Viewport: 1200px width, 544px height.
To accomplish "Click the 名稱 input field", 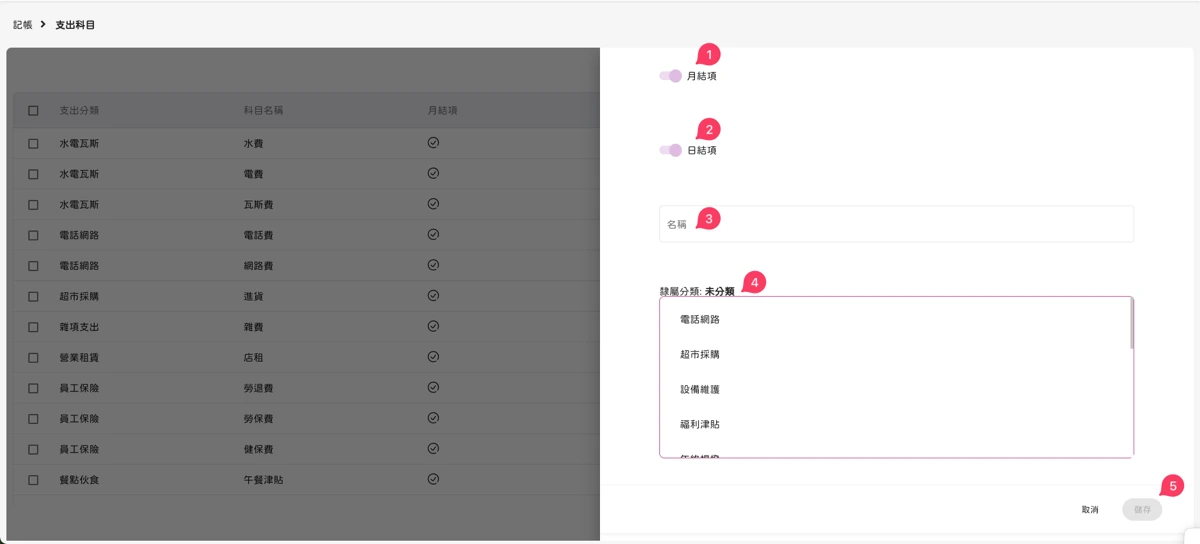I will tap(896, 224).
